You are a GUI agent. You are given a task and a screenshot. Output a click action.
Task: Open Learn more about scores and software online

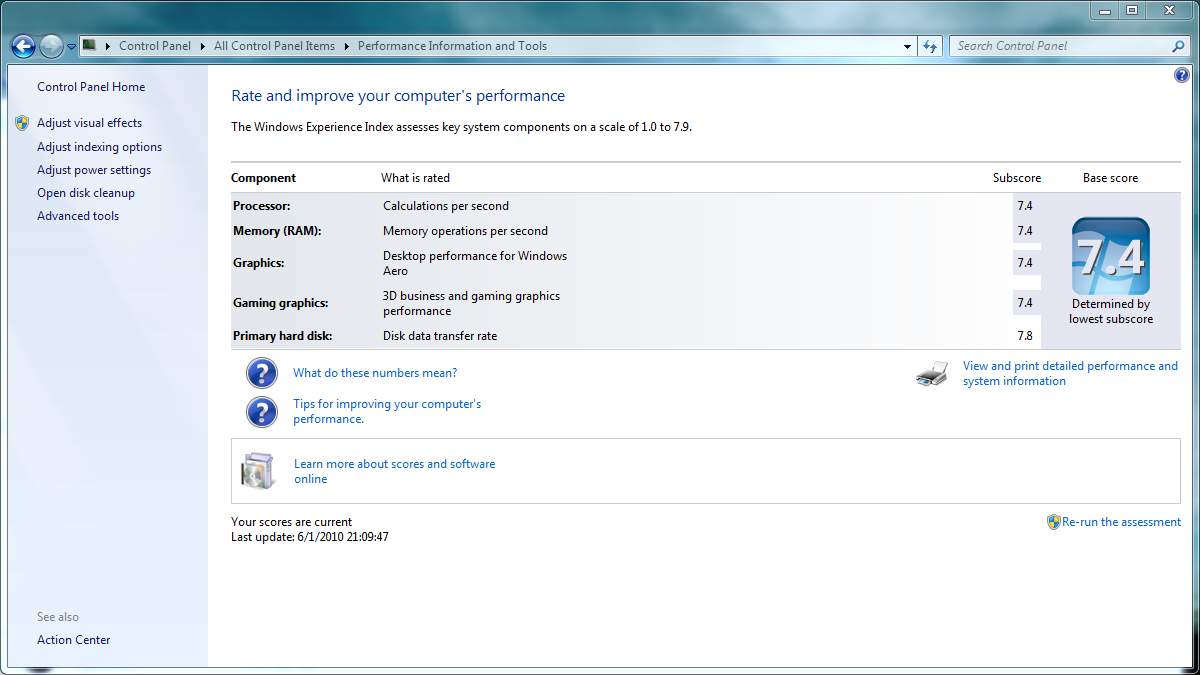click(395, 472)
